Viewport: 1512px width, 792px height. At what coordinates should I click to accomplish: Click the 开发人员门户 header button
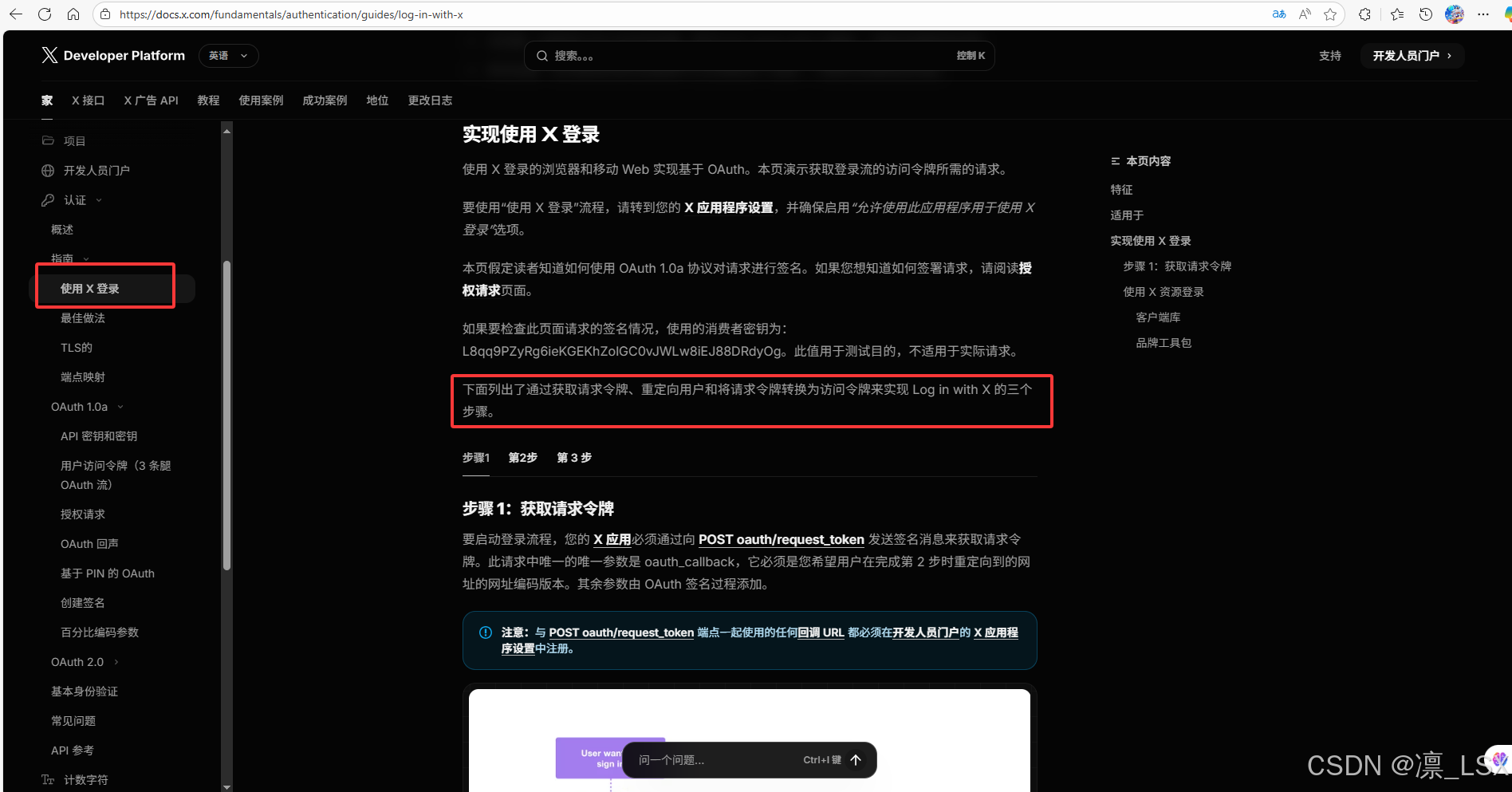point(1412,56)
